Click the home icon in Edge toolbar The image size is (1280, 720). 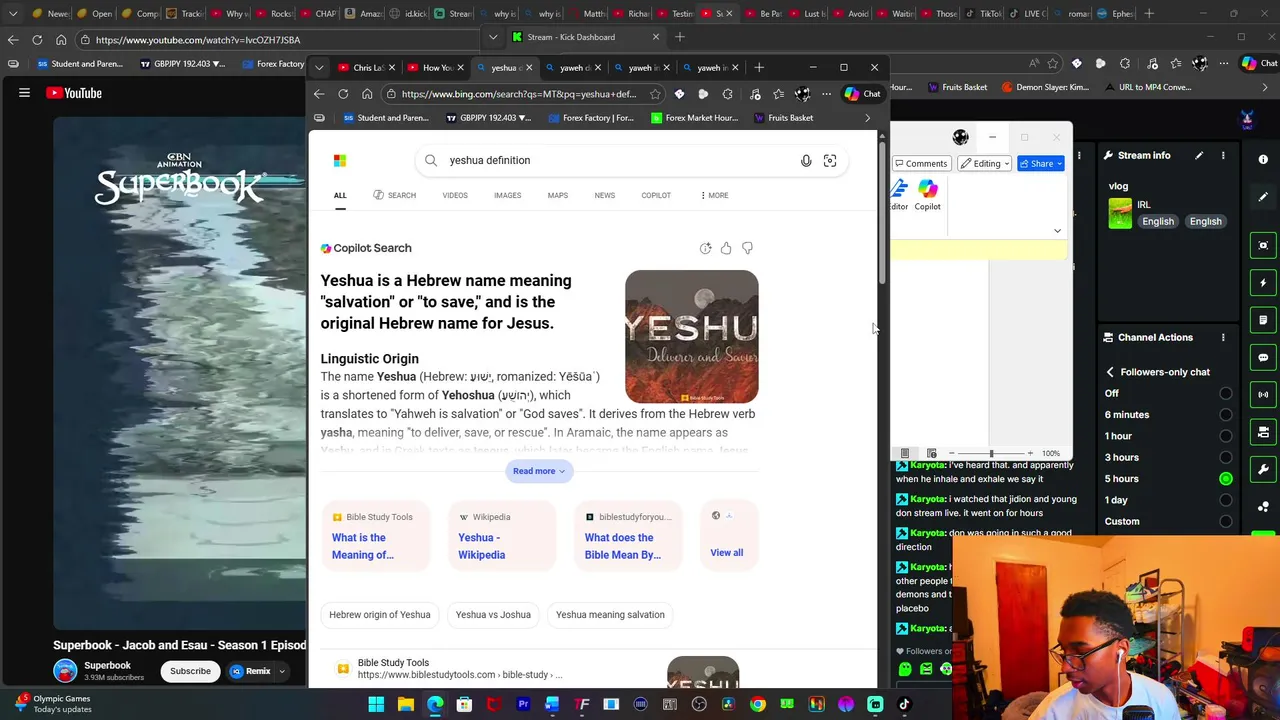[367, 94]
